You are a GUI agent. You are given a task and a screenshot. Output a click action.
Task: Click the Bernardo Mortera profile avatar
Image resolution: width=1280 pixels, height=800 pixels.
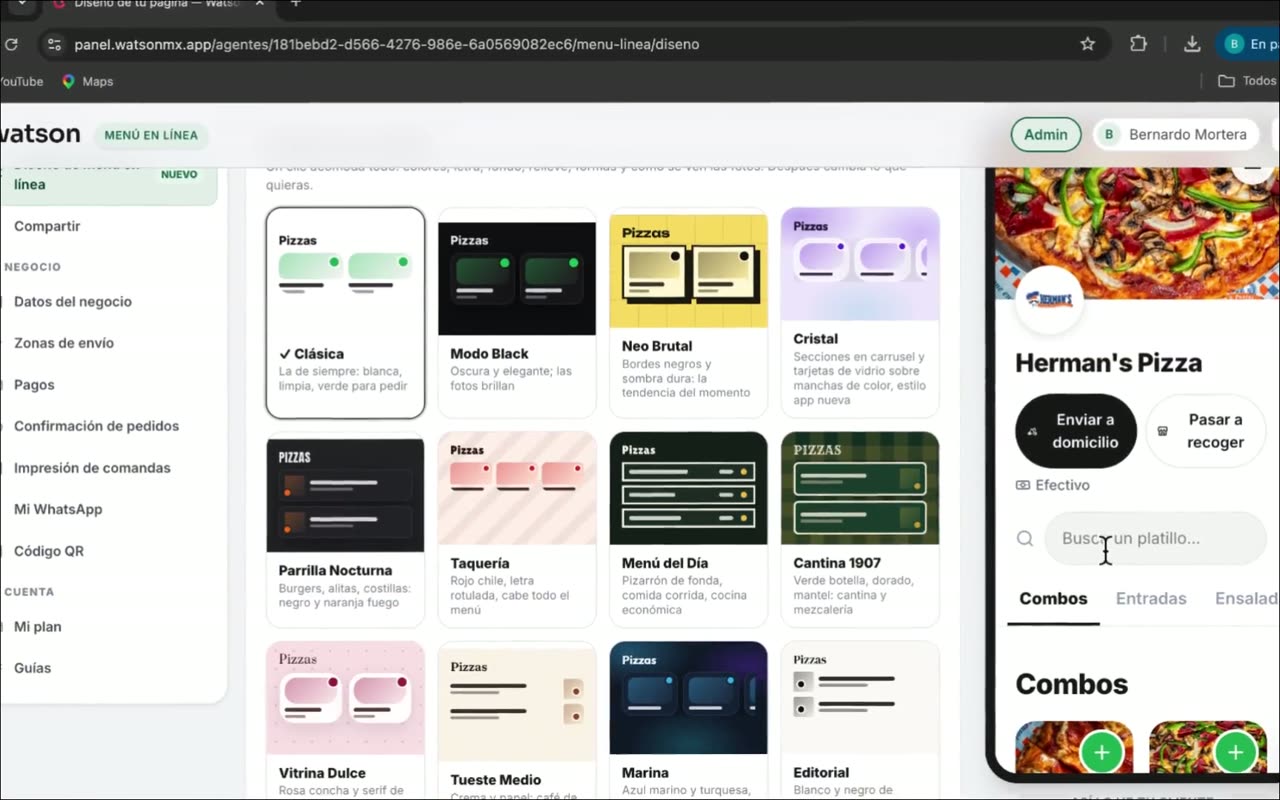pyautogui.click(x=1108, y=135)
